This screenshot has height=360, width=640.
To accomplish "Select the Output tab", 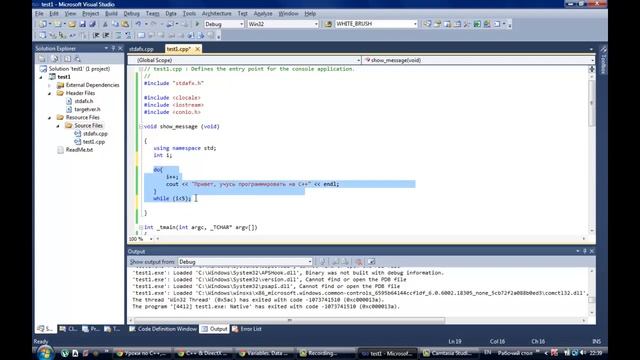I will [x=215, y=329].
